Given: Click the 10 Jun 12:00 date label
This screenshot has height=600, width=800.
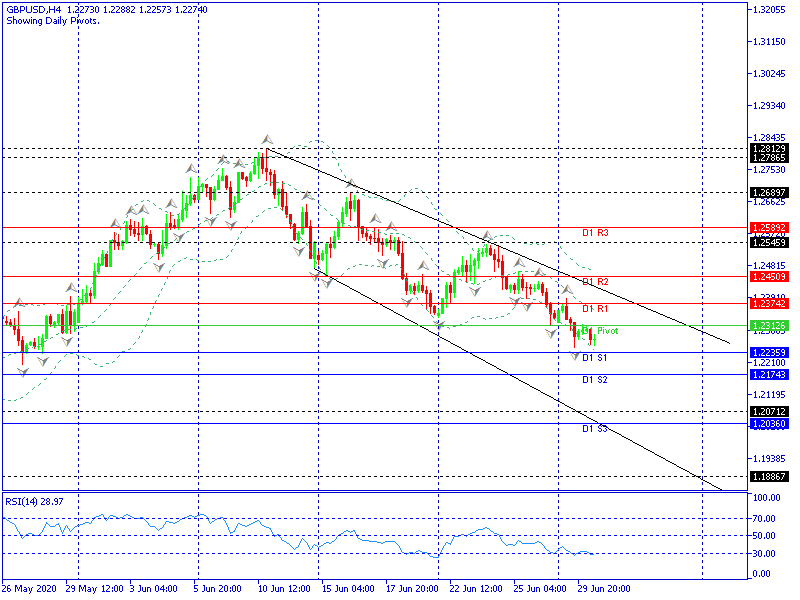Looking at the screenshot, I should pyautogui.click(x=283, y=588).
